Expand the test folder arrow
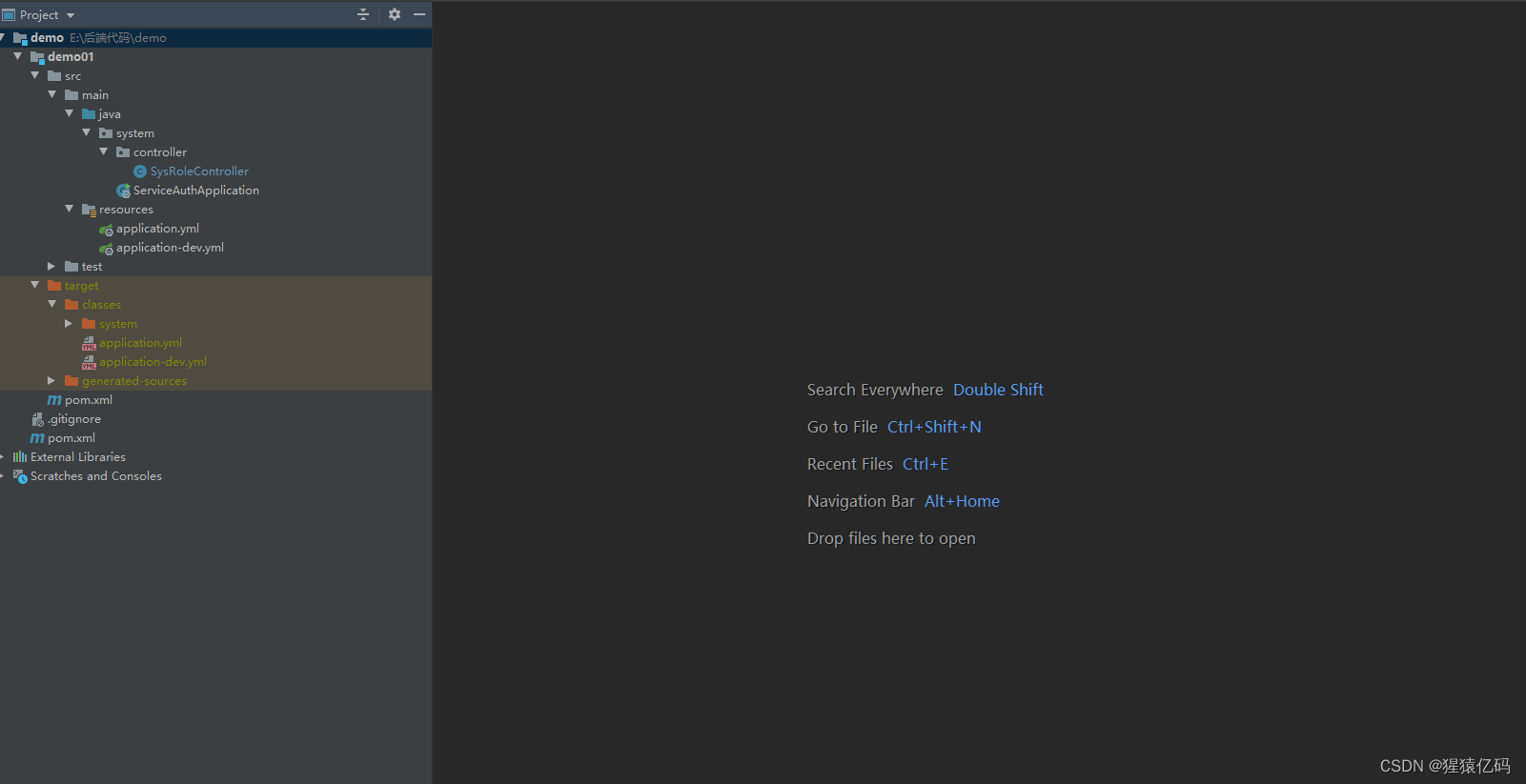The image size is (1526, 784). pos(52,266)
